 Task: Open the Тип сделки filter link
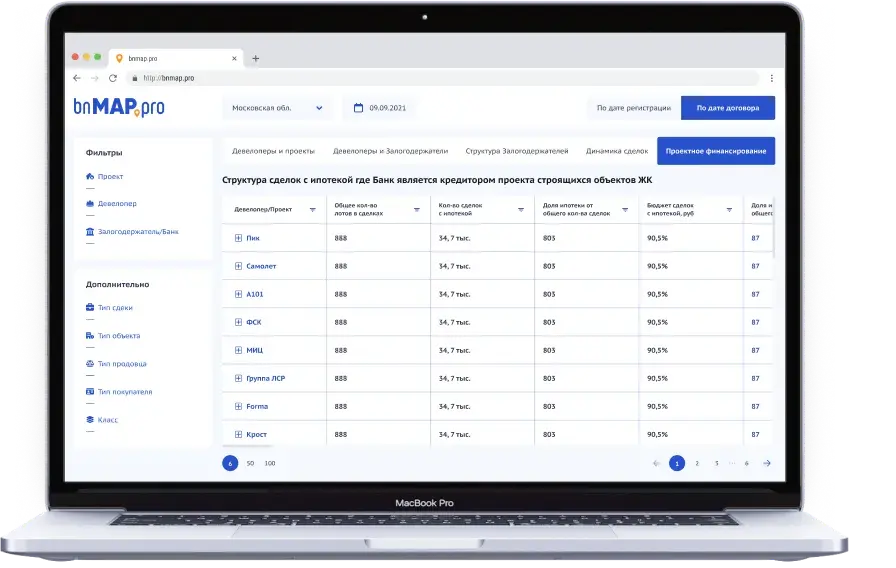point(115,307)
